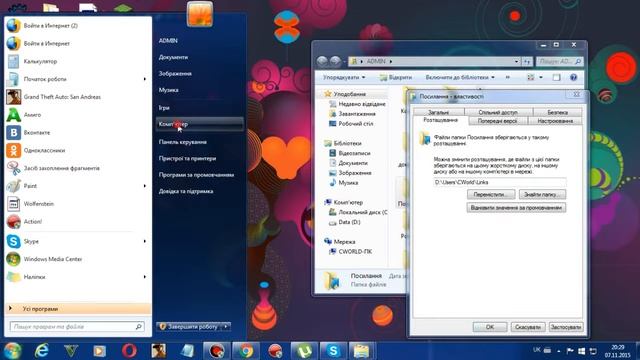Switch to uTorrent on the taskbar
The height and width of the screenshot is (360, 640).
304,351
